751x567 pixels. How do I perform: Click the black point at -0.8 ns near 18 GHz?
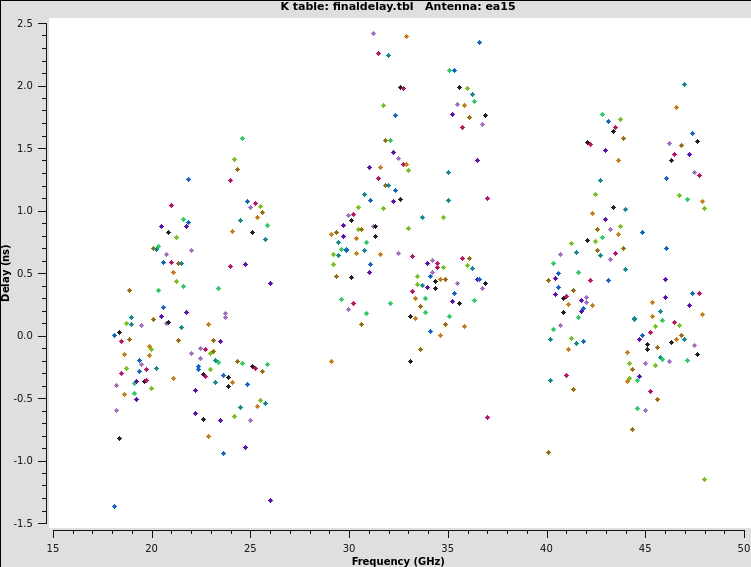119,438
